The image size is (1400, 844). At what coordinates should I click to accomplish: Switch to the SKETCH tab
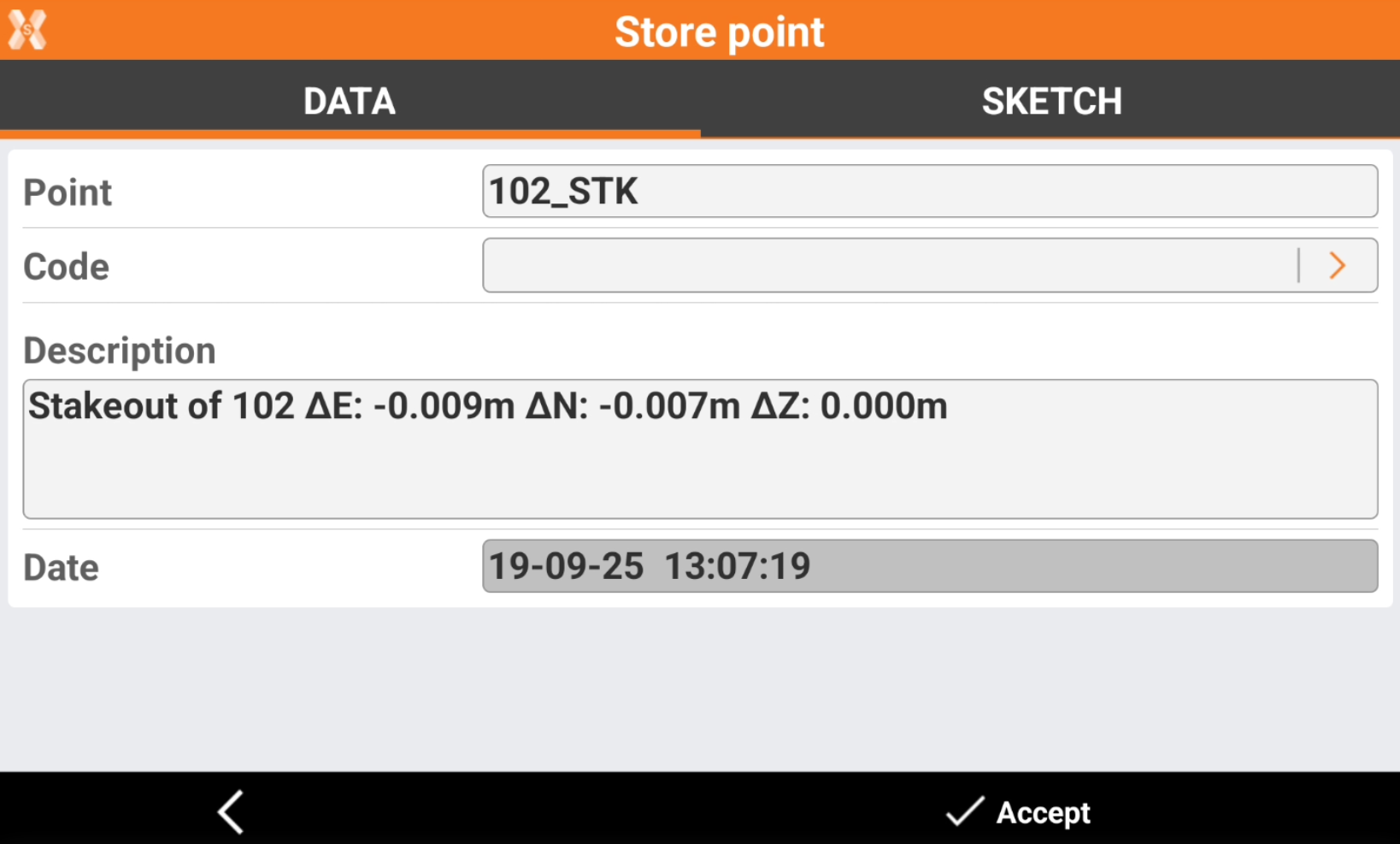tap(1050, 101)
